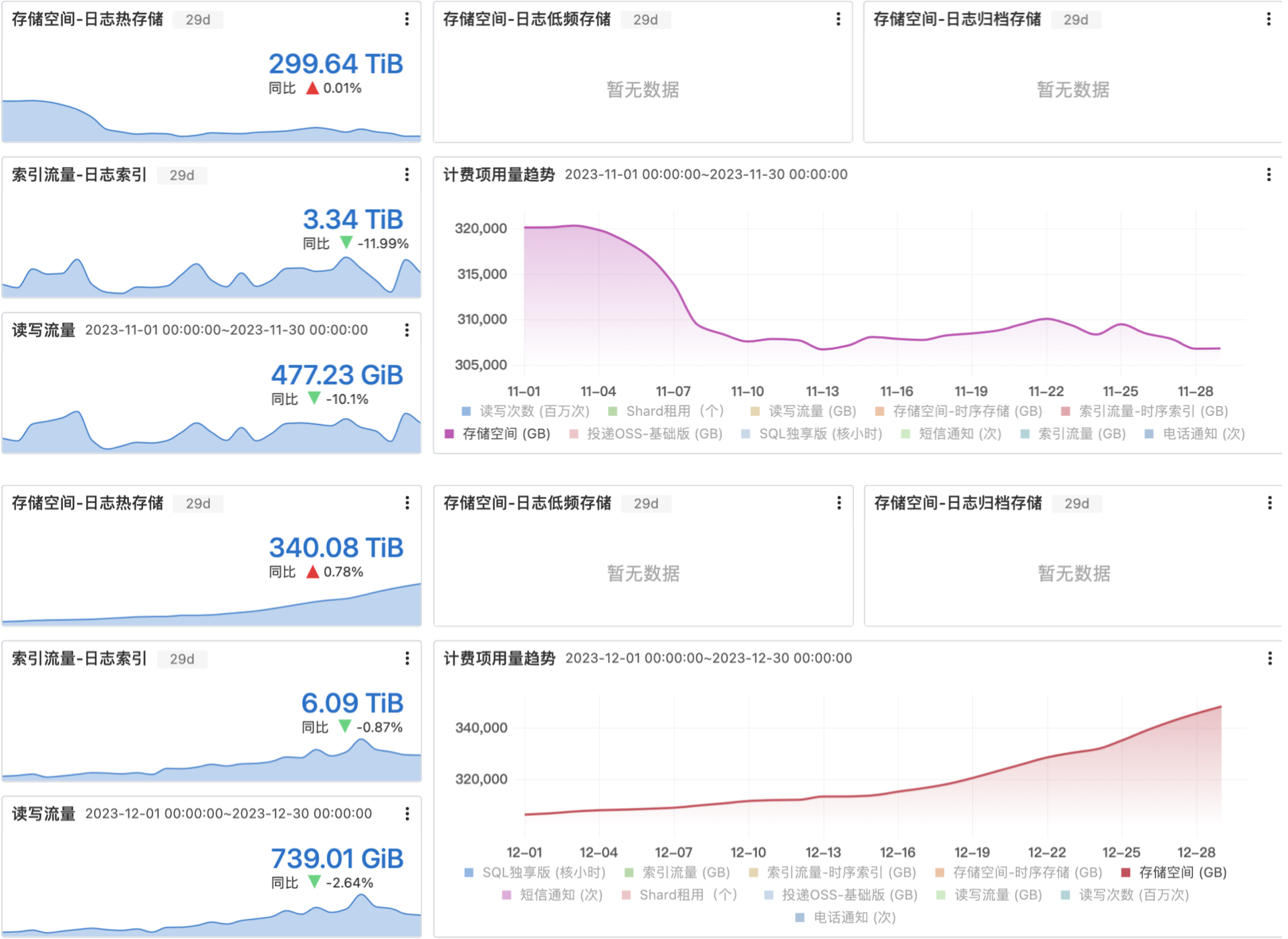Click magenta swatch beside 存储空间 (GB) legend
Viewport: 1288px width, 939px height.
pyautogui.click(x=449, y=434)
